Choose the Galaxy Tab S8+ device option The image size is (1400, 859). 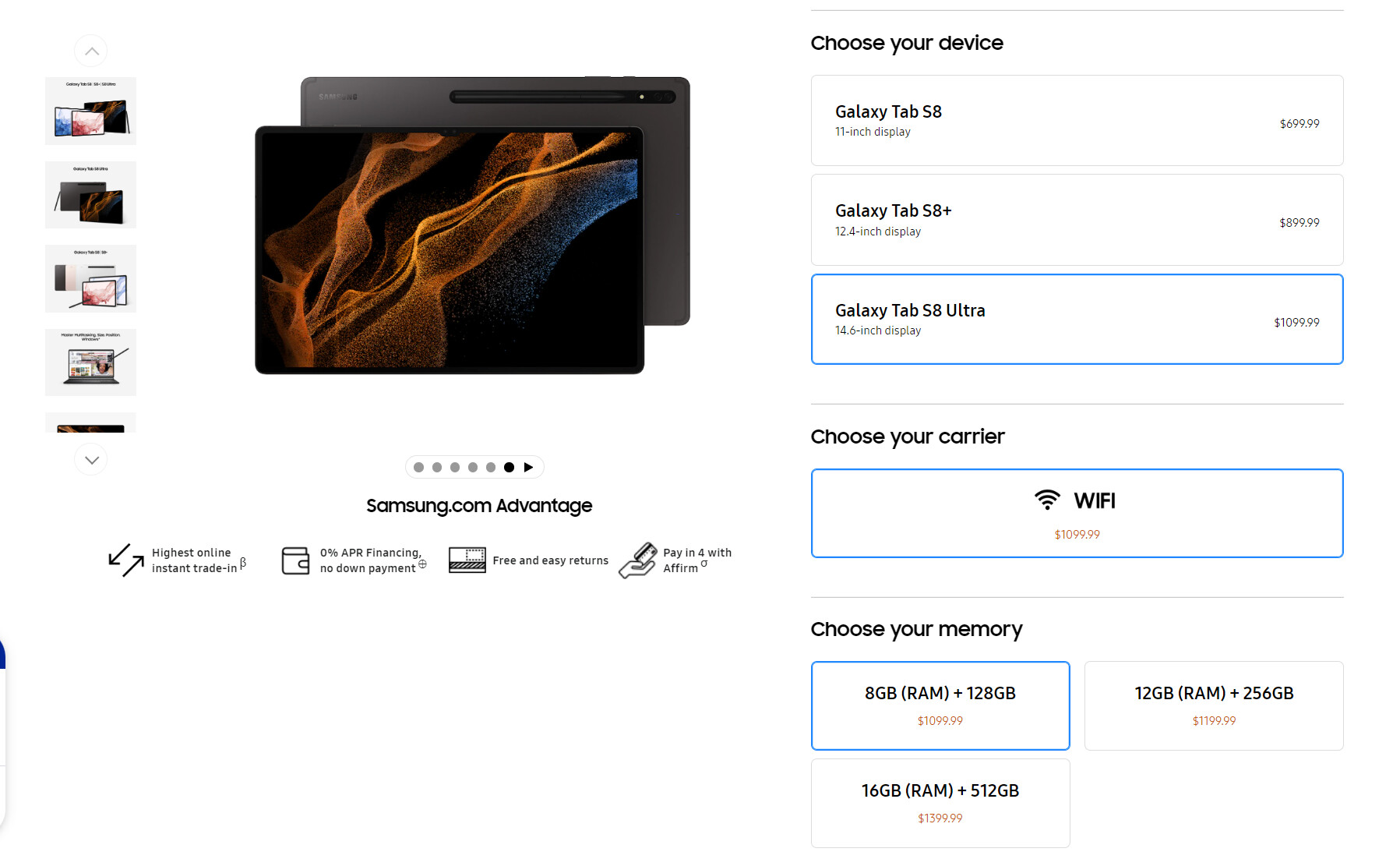tap(1077, 220)
